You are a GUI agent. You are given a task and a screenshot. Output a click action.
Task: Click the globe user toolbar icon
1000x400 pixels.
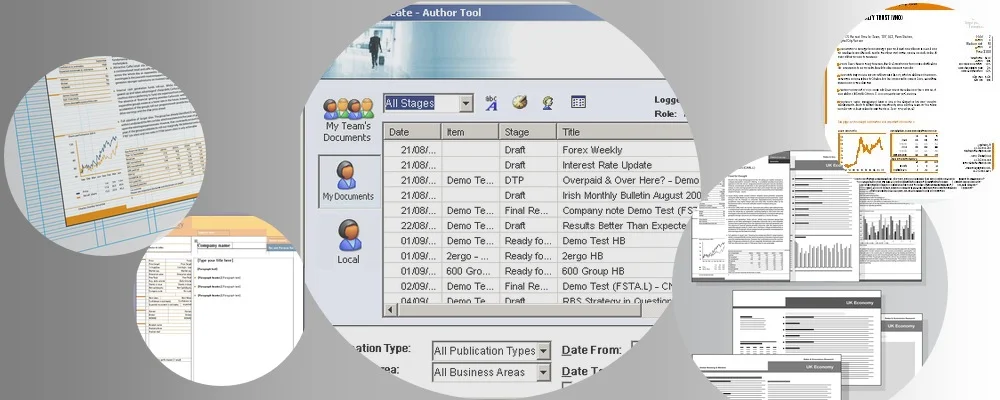tap(548, 103)
